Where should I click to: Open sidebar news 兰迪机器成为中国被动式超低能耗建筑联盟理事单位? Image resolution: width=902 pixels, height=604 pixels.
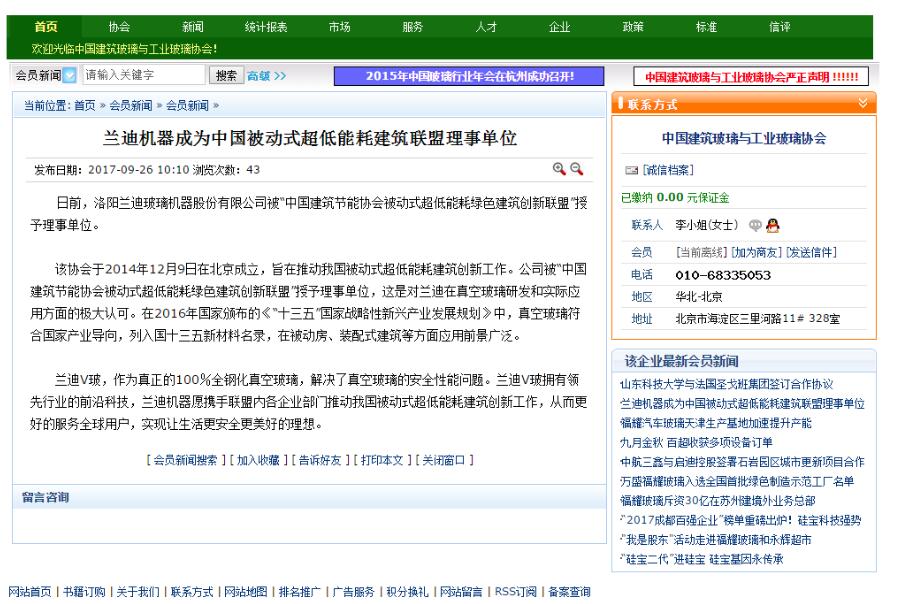coord(742,404)
